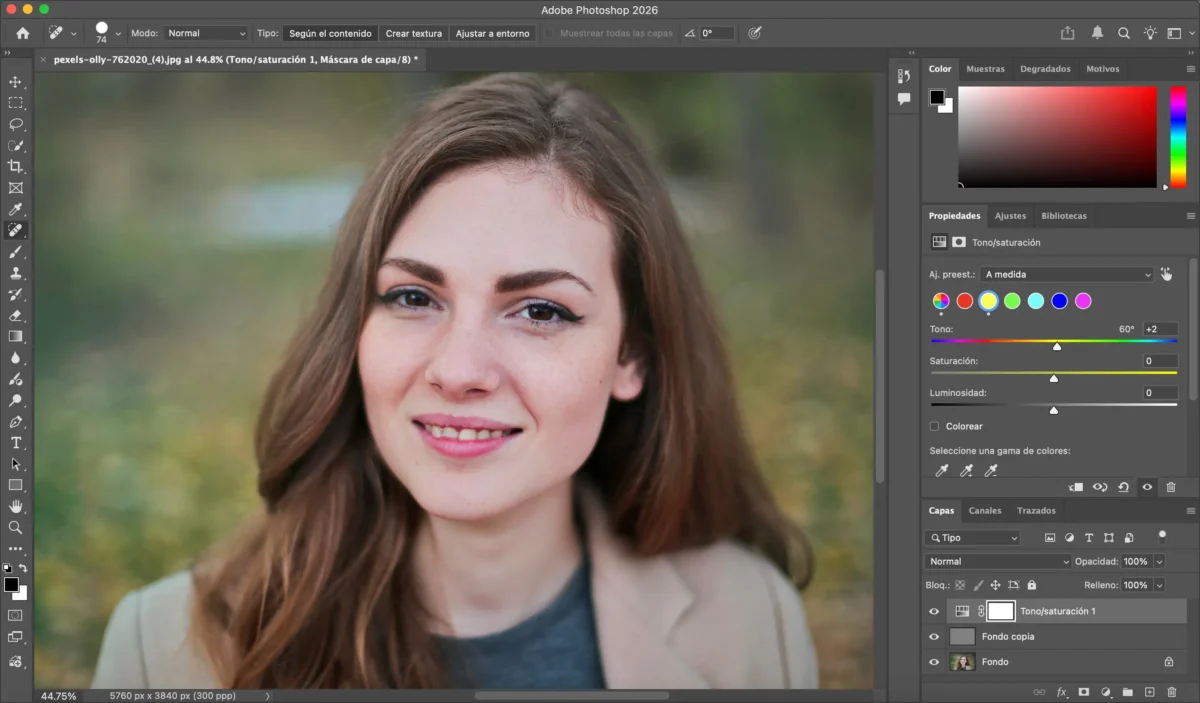Image resolution: width=1200 pixels, height=703 pixels.
Task: Hide the Tono/saturación 1 layer
Action: [x=934, y=611]
